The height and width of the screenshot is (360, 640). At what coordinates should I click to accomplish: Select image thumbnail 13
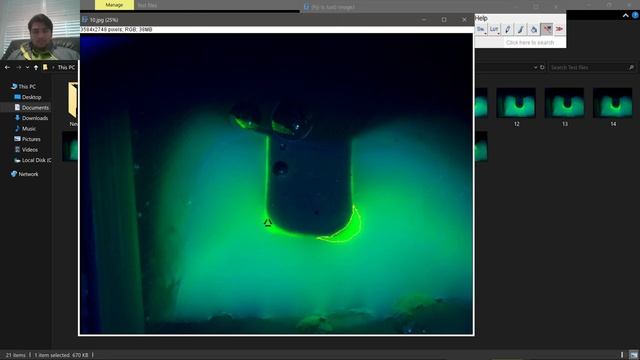564,107
